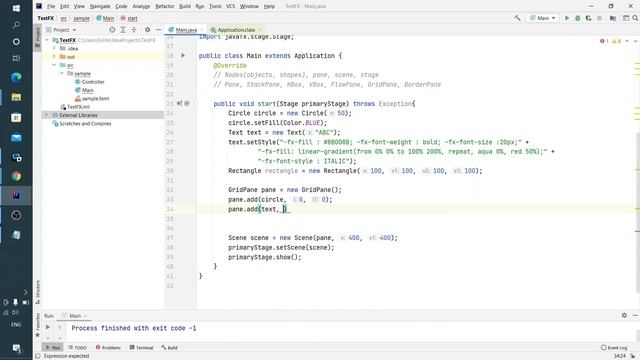Go to next highlighted problem arrow
This screenshot has height=360, width=640.
635,41
